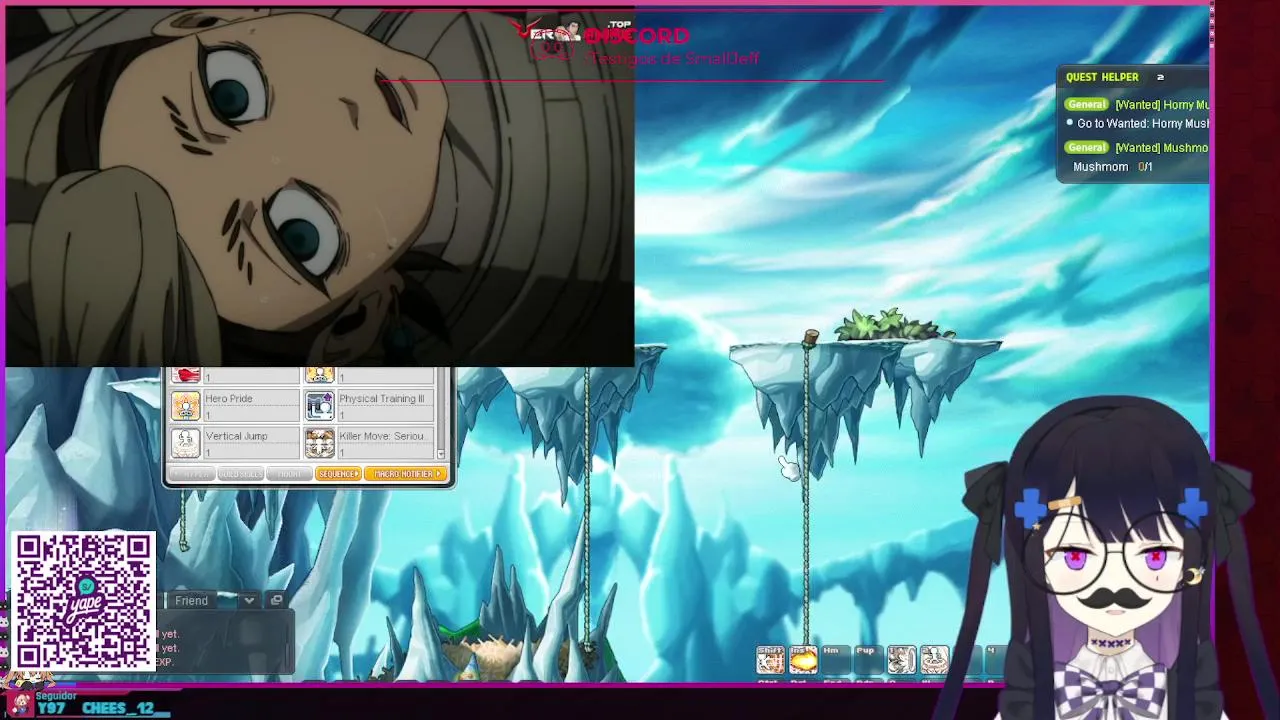This screenshot has width=1280, height=720.
Task: Click the empty Pup quickslot
Action: tap(869, 660)
